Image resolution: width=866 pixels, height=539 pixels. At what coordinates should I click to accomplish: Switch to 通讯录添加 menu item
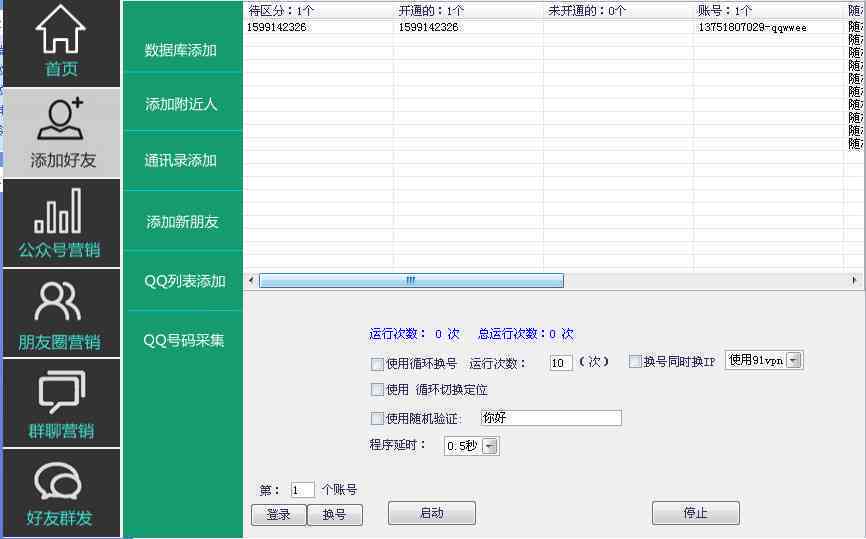(182, 160)
